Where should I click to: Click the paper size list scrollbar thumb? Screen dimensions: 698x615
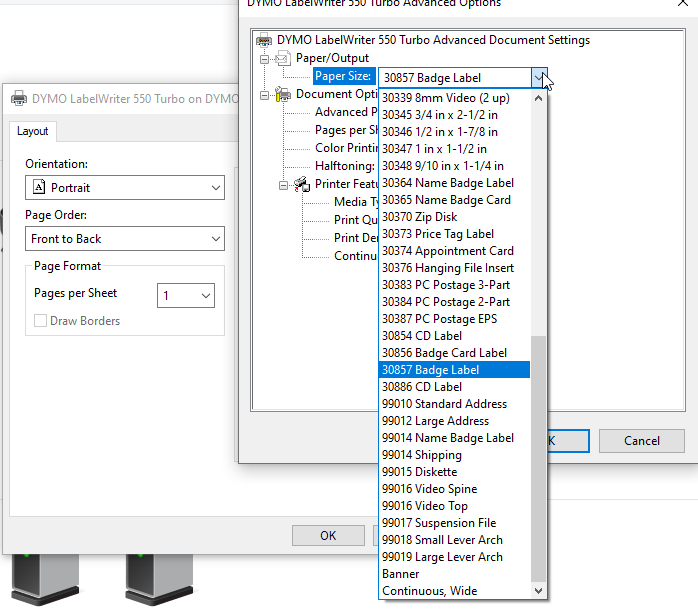(x=539, y=460)
